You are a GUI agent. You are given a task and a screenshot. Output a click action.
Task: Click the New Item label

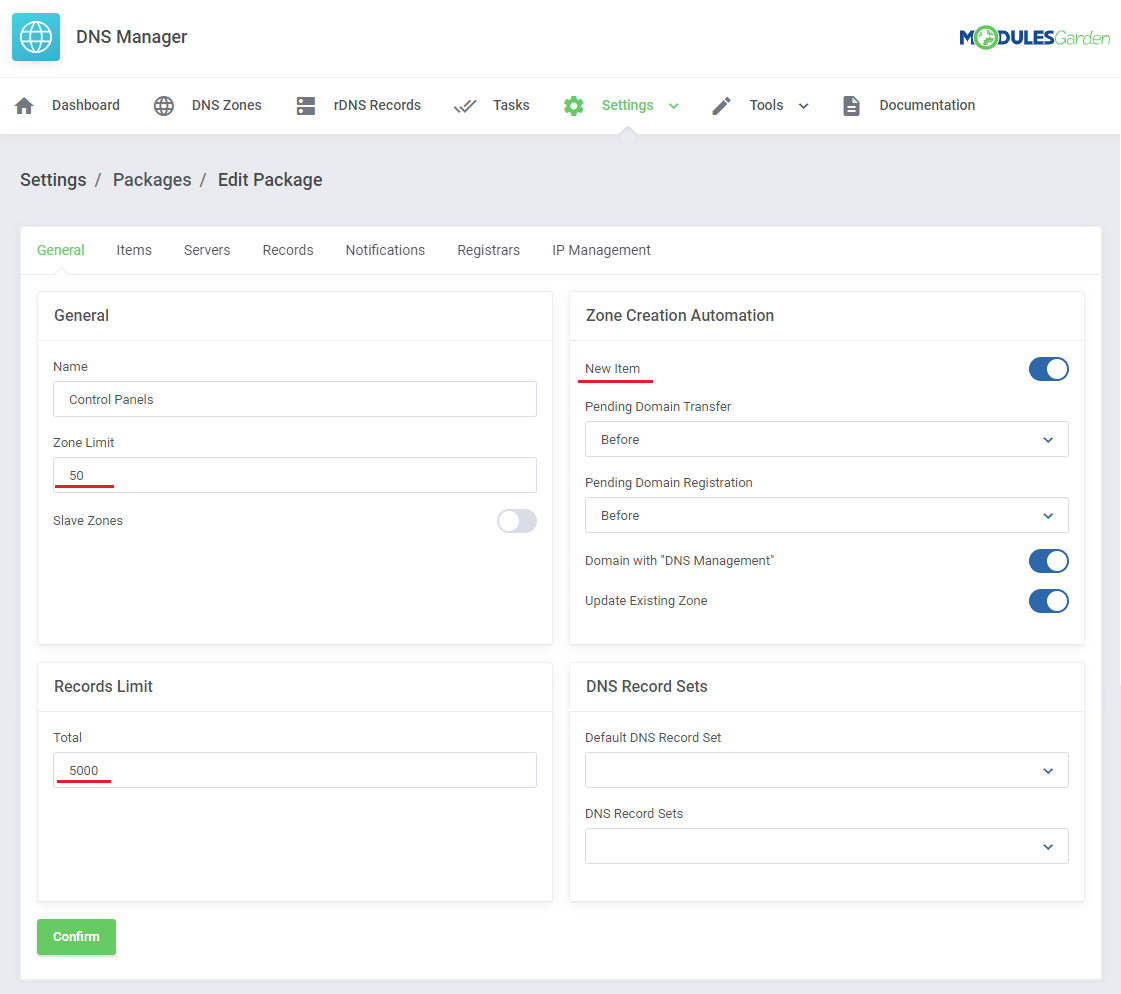click(x=612, y=369)
